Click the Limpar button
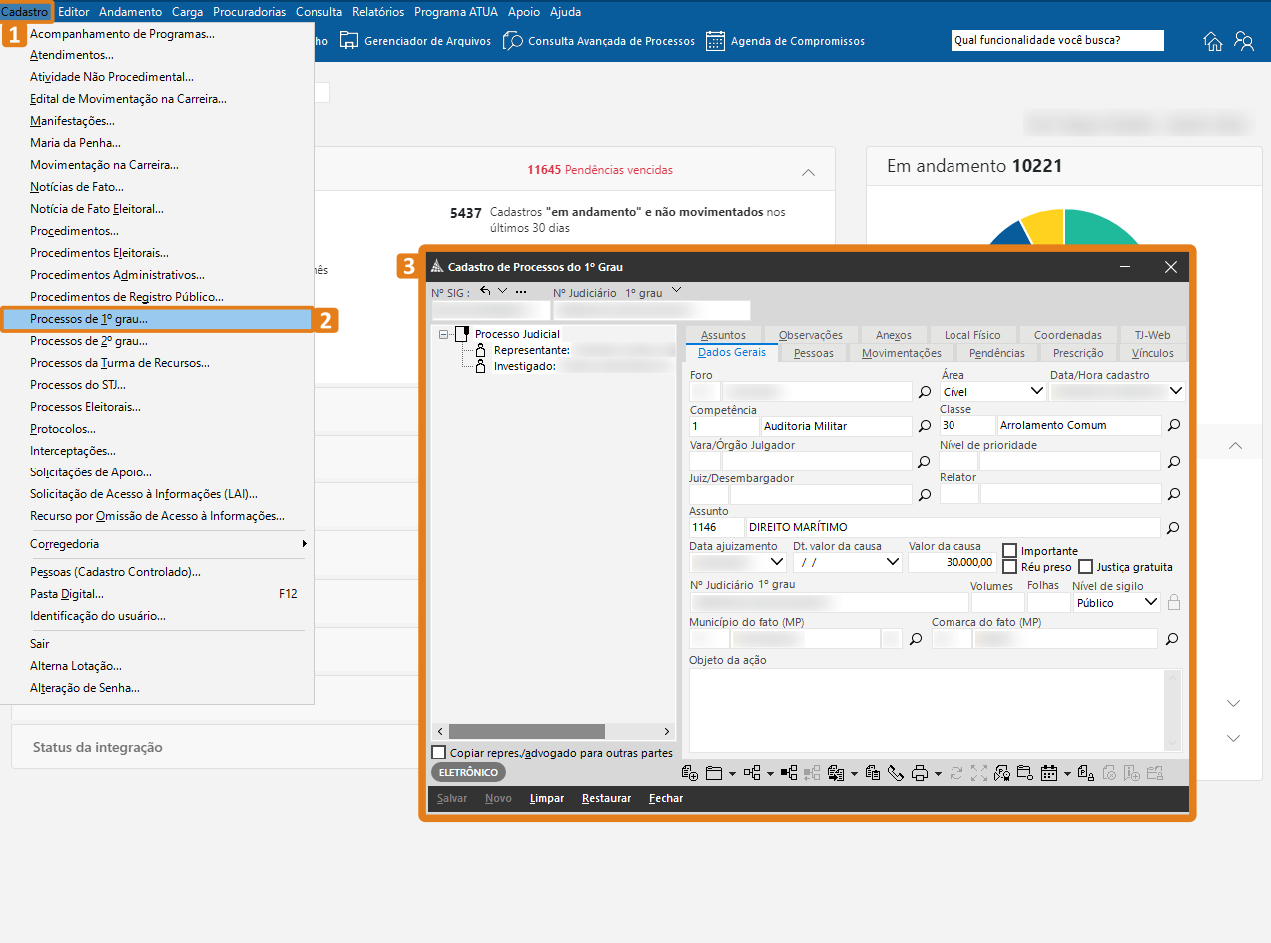This screenshot has width=1271, height=943. coord(547,798)
